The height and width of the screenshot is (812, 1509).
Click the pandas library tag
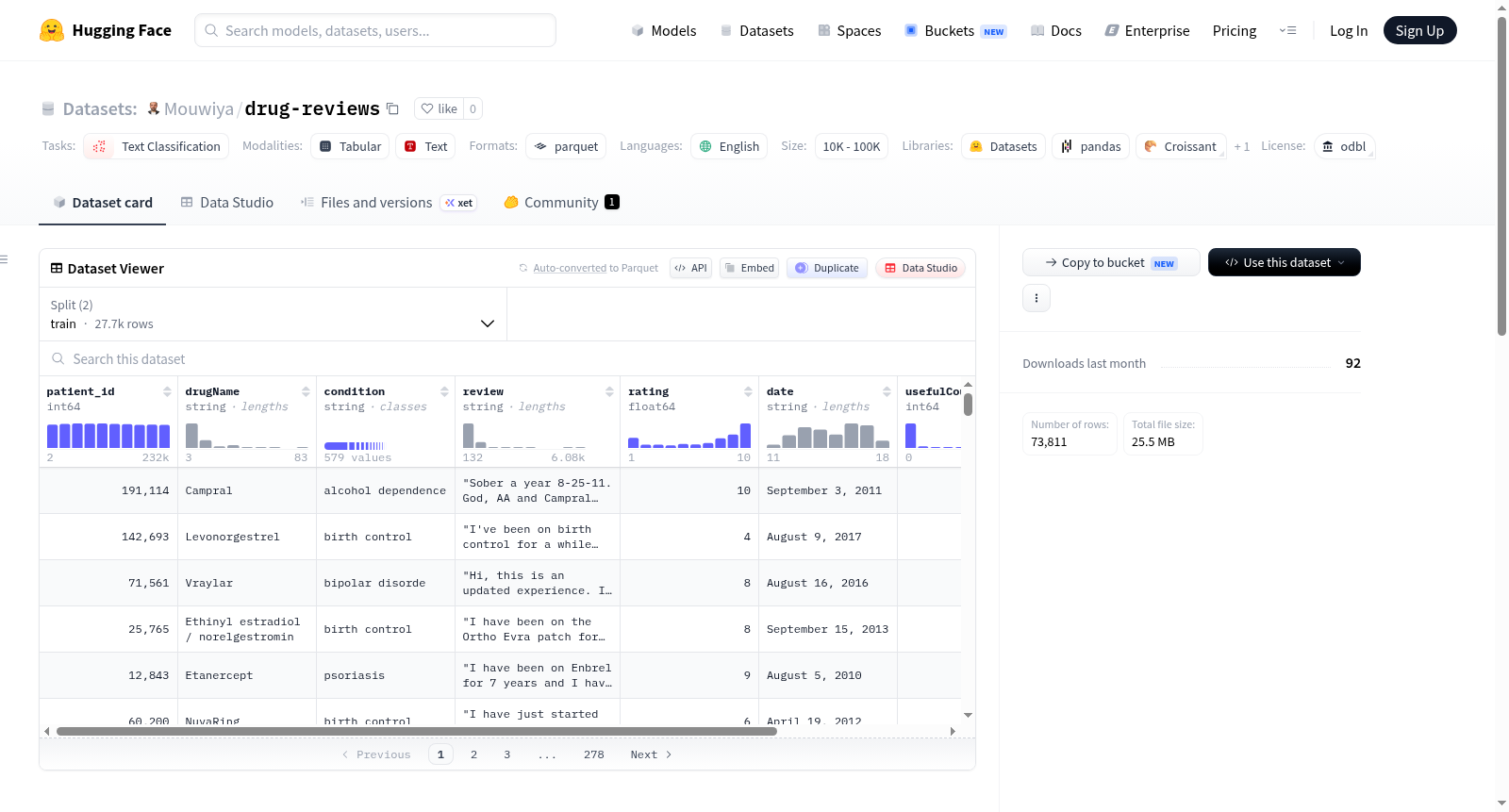(1090, 146)
